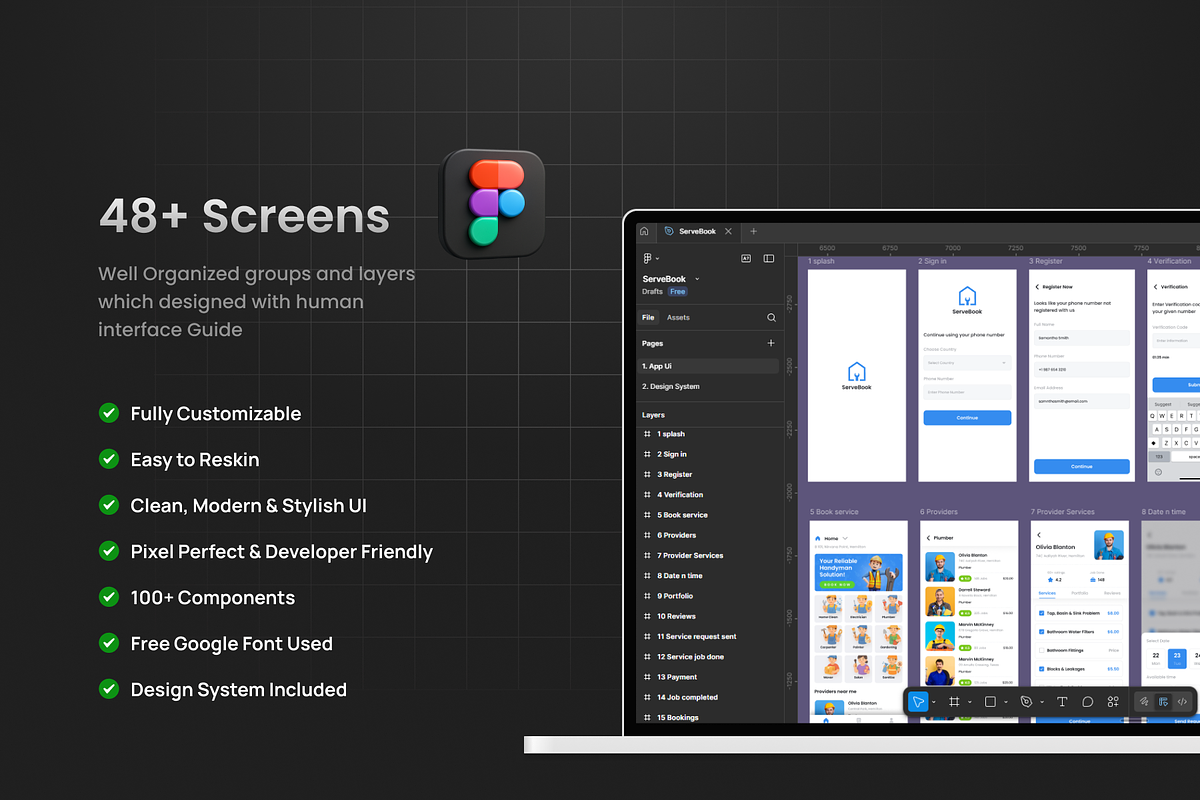Image resolution: width=1200 pixels, height=800 pixels.
Task: Open a new tab with the plus icon
Action: coord(754,231)
